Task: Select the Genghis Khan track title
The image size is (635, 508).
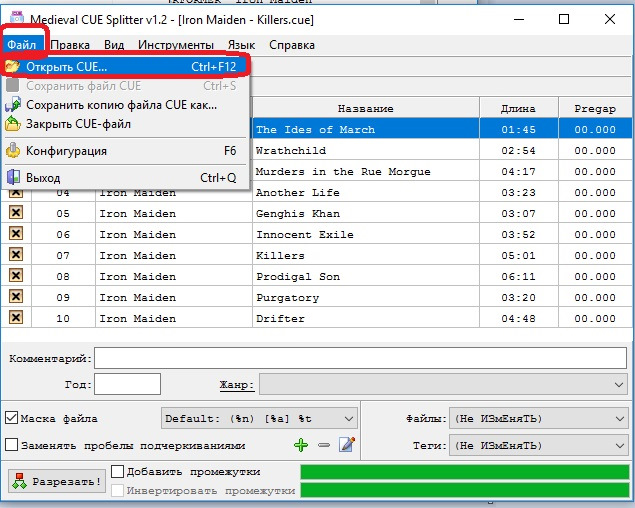Action: pos(298,214)
